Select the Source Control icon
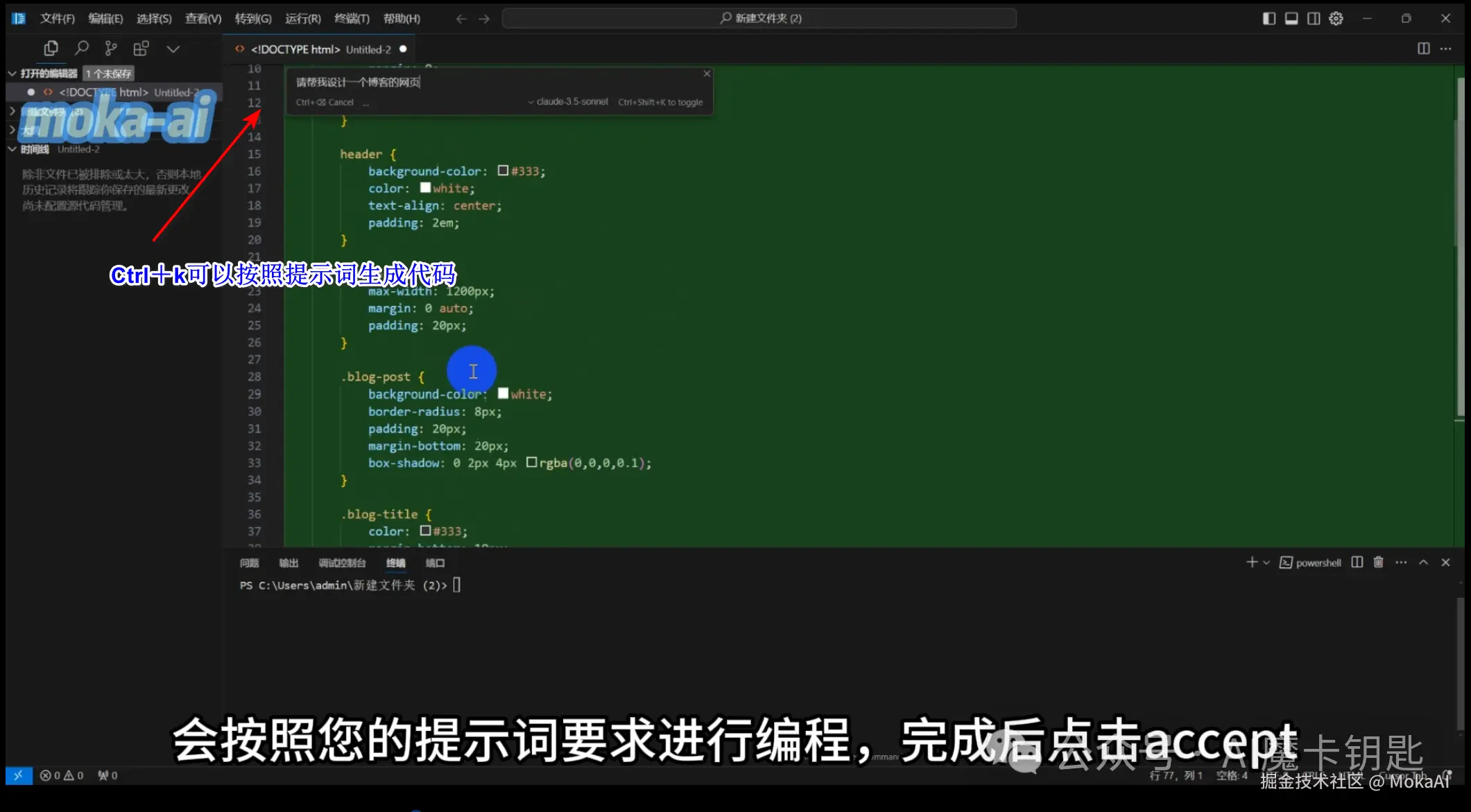The image size is (1471, 812). pos(110,49)
